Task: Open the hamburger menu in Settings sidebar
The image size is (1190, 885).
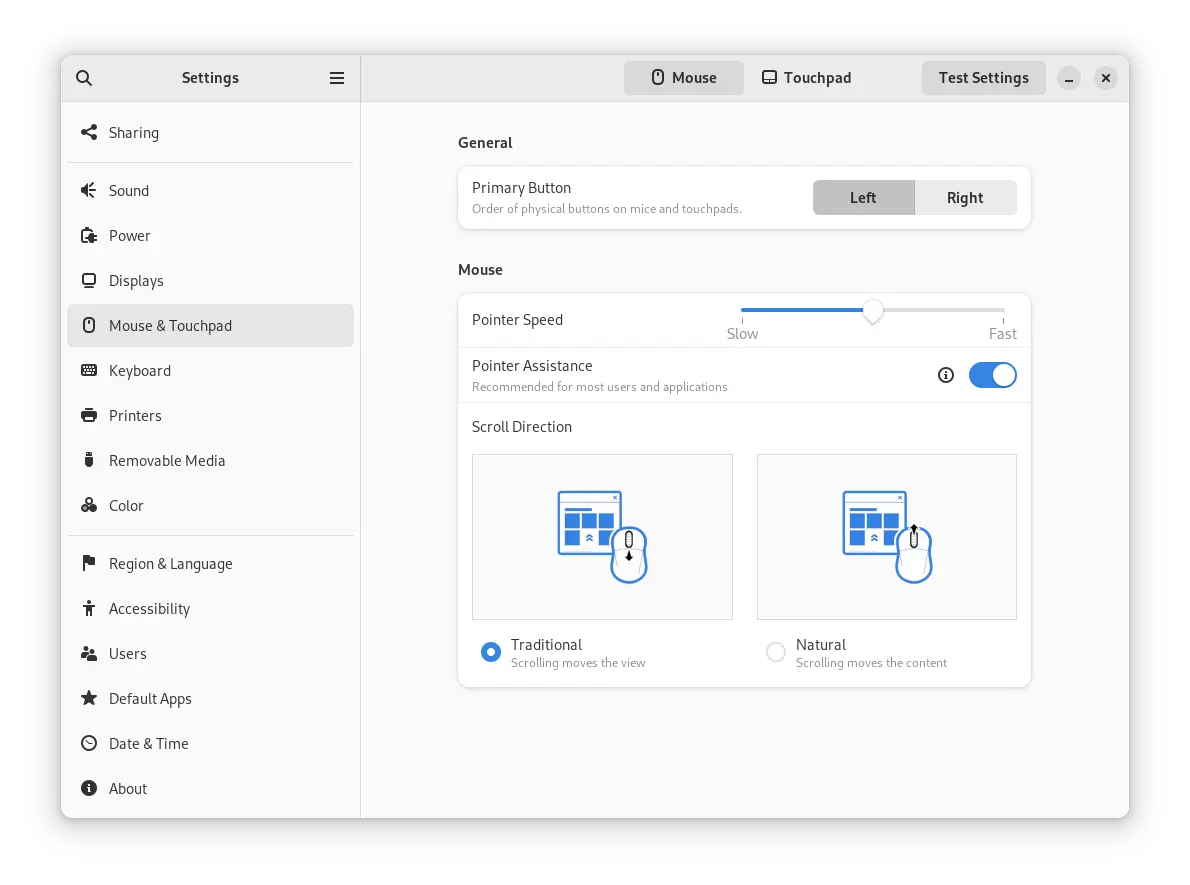Action: coord(337,78)
